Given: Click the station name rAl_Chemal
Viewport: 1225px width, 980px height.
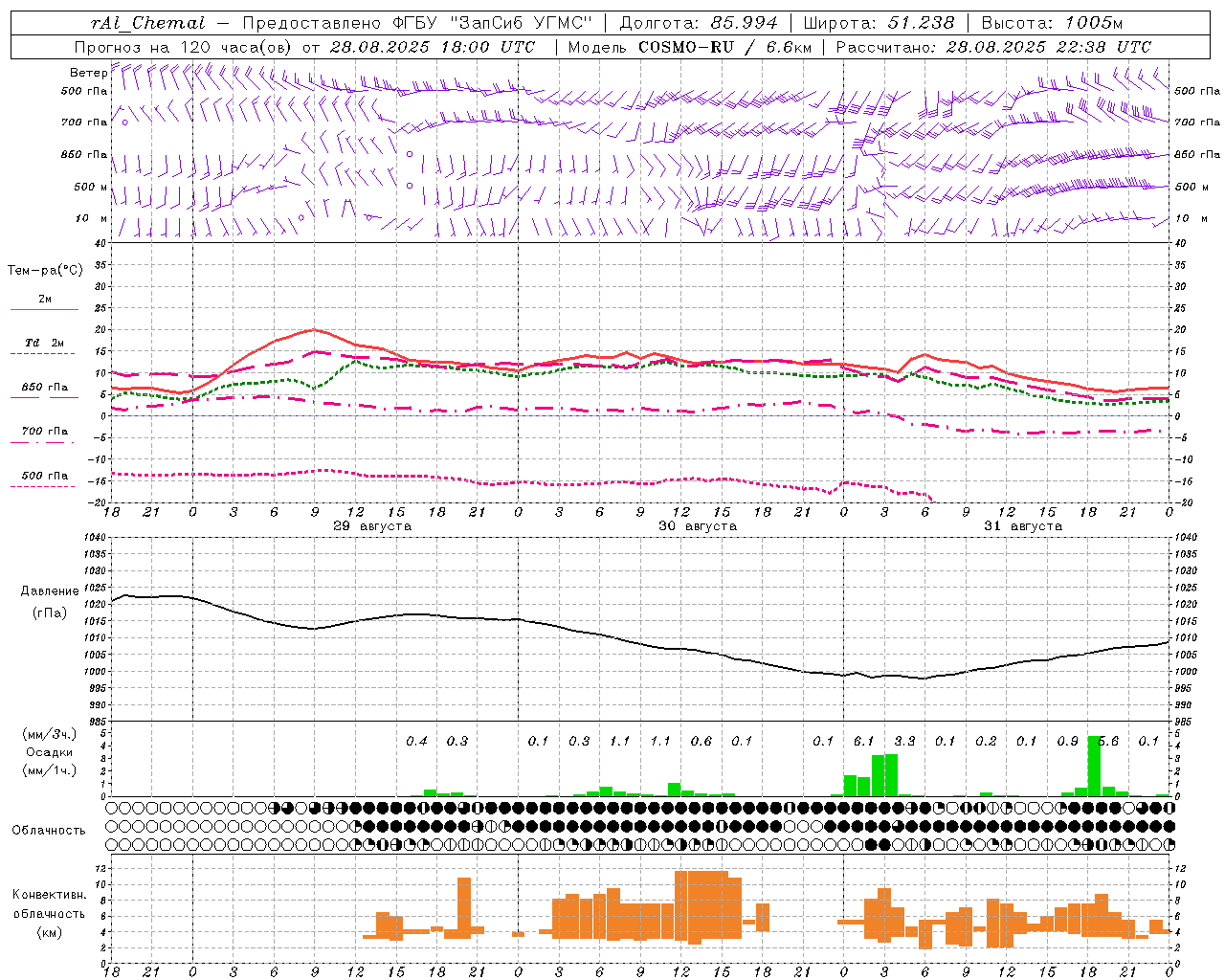Looking at the screenshot, I should pos(148,23).
